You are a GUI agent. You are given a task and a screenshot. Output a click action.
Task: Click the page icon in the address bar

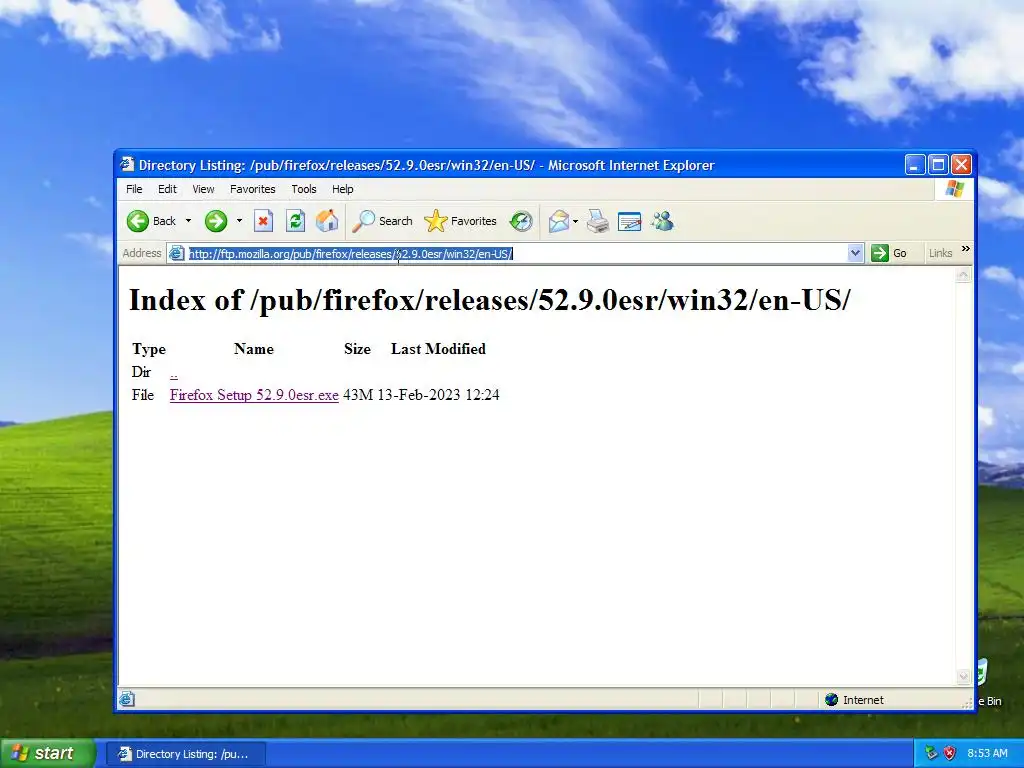pos(176,253)
